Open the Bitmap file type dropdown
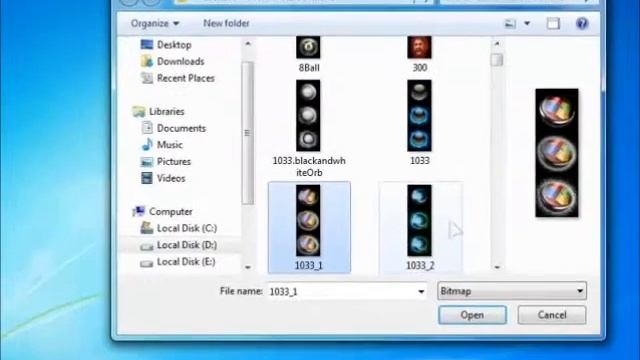Viewport: 640px width, 360px height. click(x=512, y=291)
